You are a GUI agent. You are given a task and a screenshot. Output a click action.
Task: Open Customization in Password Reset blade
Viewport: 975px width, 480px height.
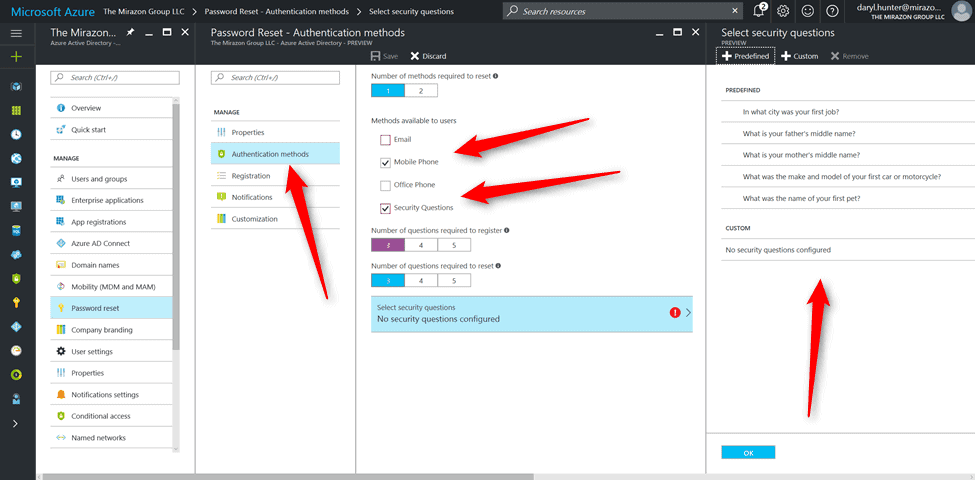275,219
